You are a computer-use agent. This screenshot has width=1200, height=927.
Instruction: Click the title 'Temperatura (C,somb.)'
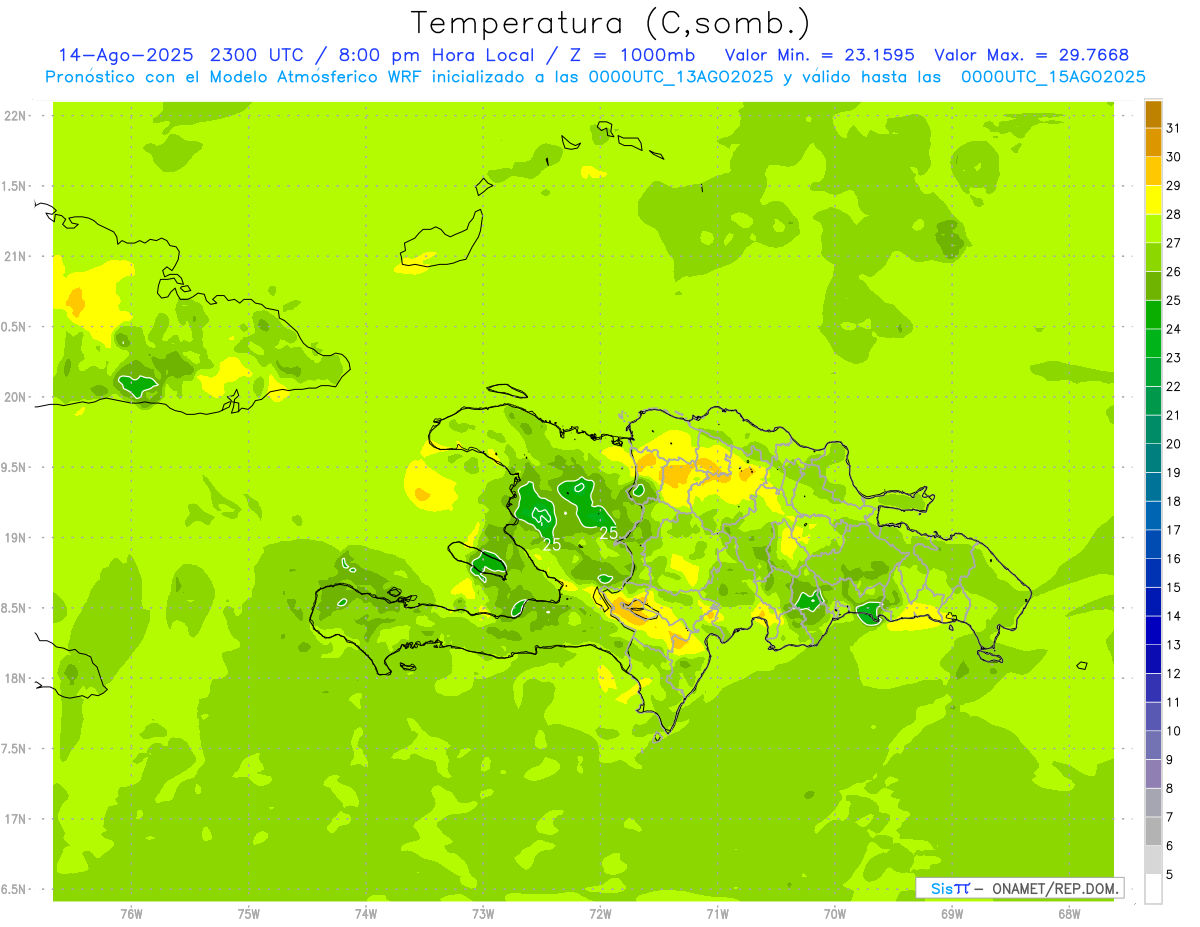click(x=610, y=23)
